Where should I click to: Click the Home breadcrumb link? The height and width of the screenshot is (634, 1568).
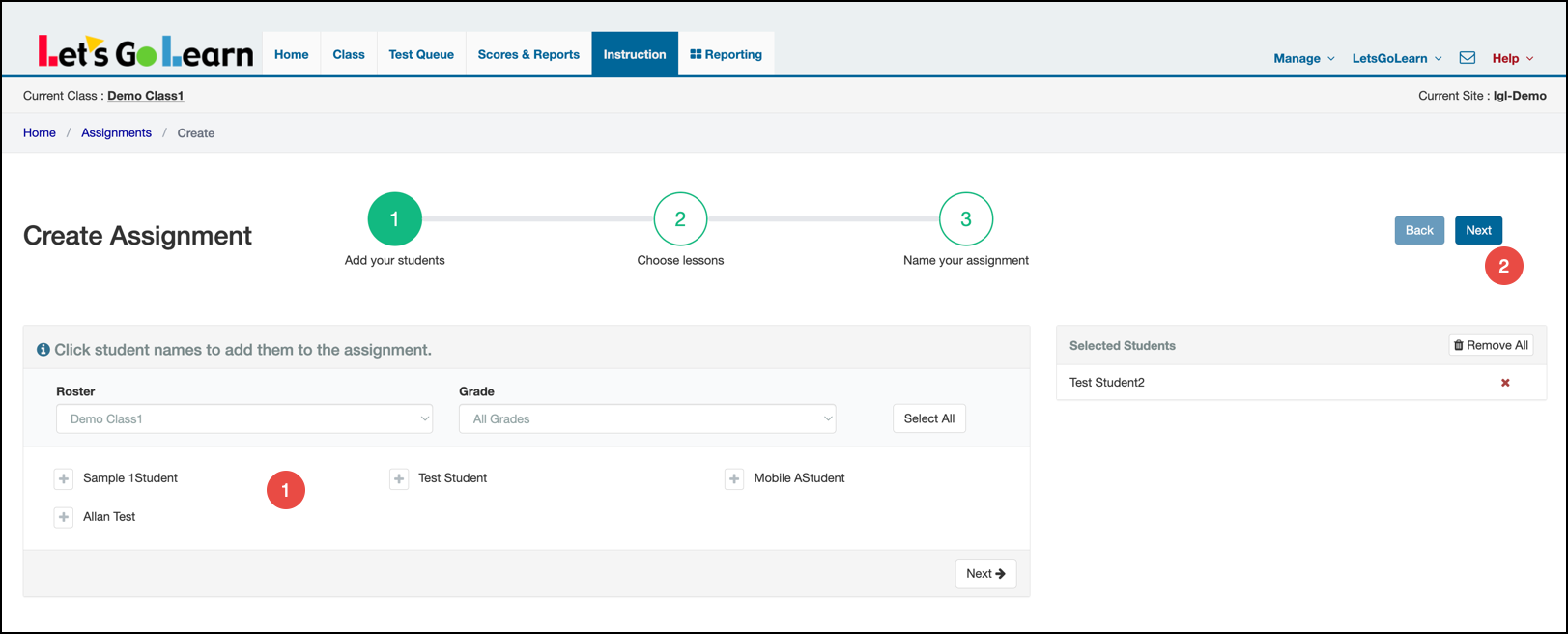(40, 132)
